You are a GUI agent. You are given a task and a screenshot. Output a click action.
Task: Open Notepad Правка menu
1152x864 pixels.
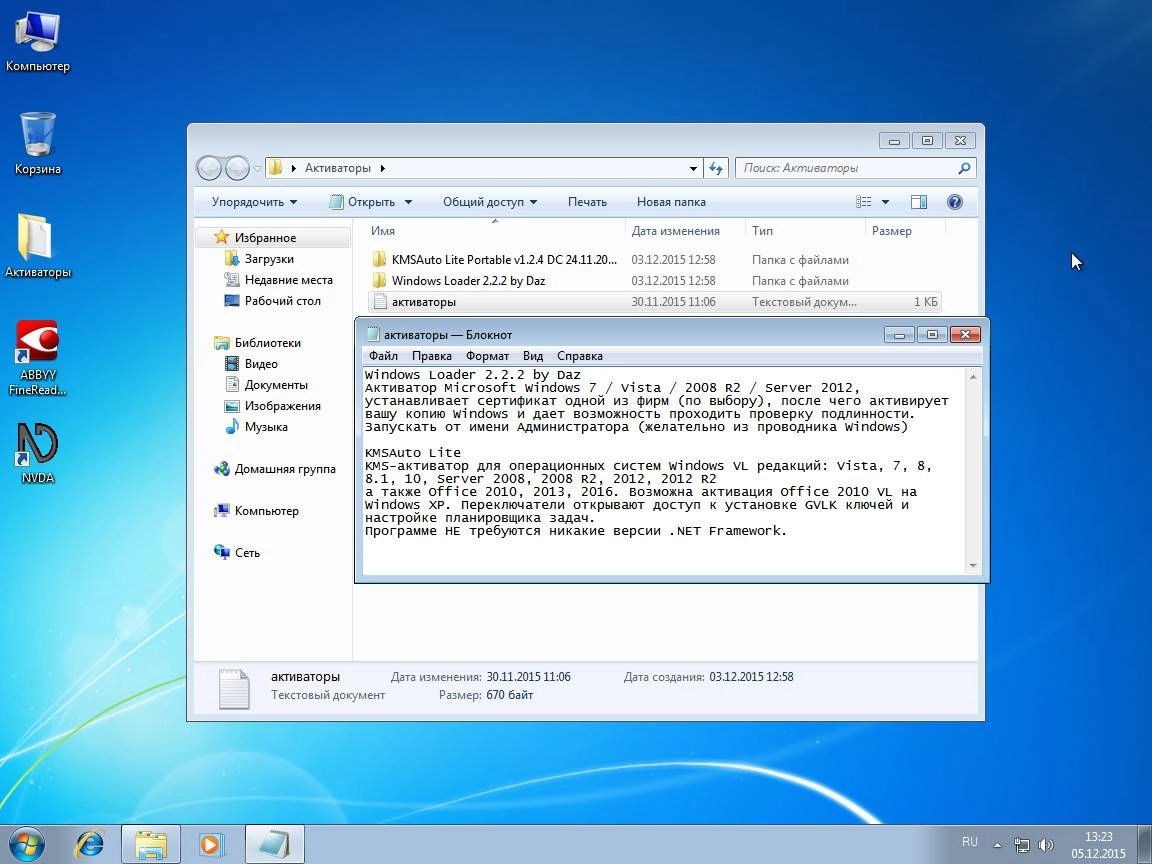(x=431, y=356)
